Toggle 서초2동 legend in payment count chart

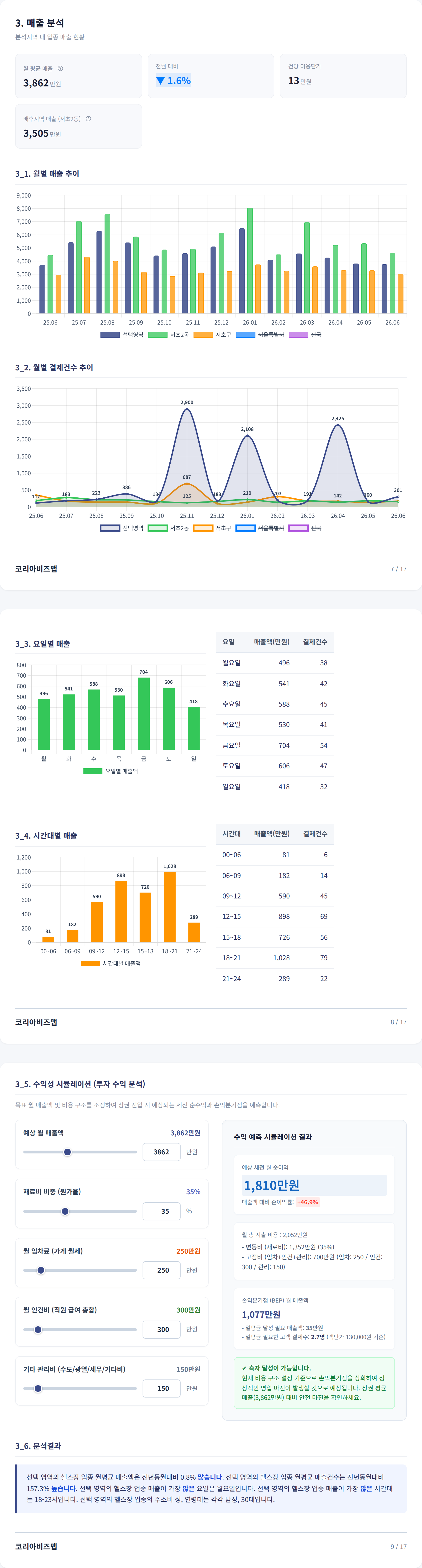[169, 528]
